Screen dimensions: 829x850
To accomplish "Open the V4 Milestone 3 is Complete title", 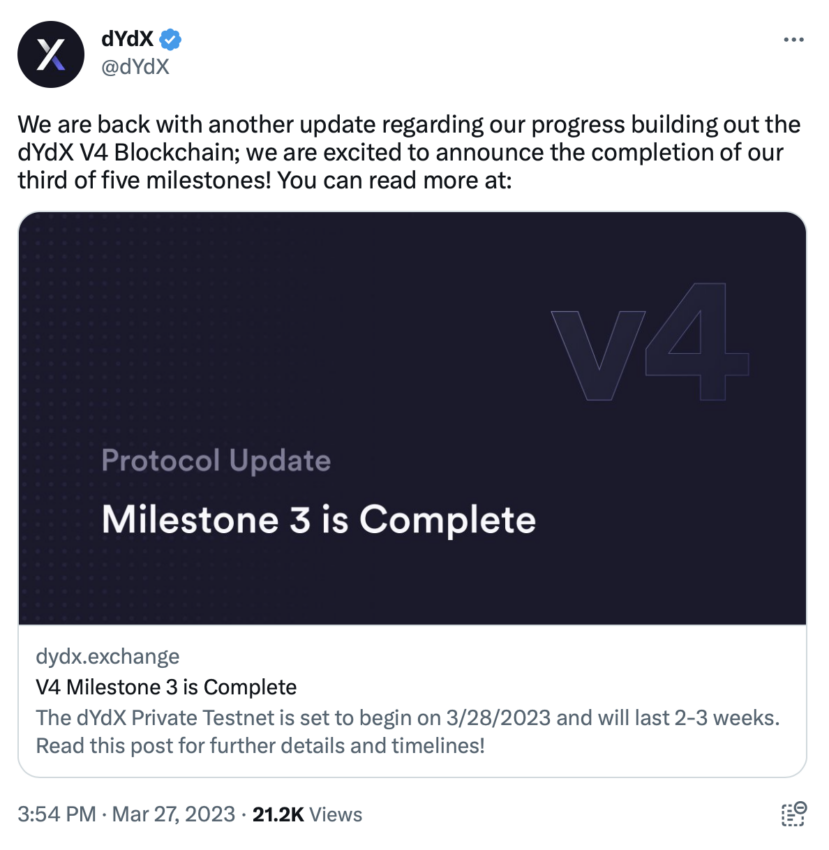I will click(166, 687).
